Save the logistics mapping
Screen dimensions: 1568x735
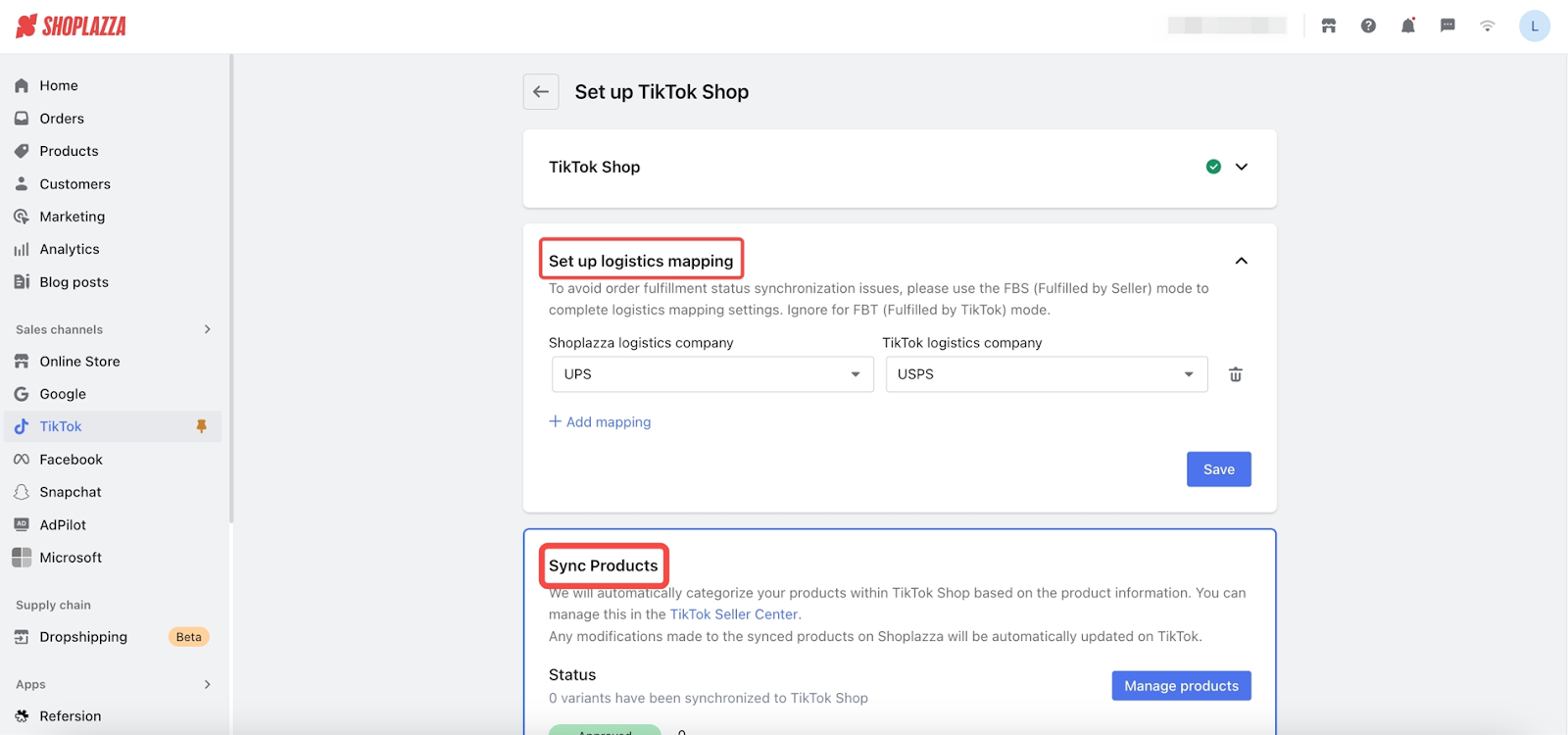click(x=1218, y=469)
